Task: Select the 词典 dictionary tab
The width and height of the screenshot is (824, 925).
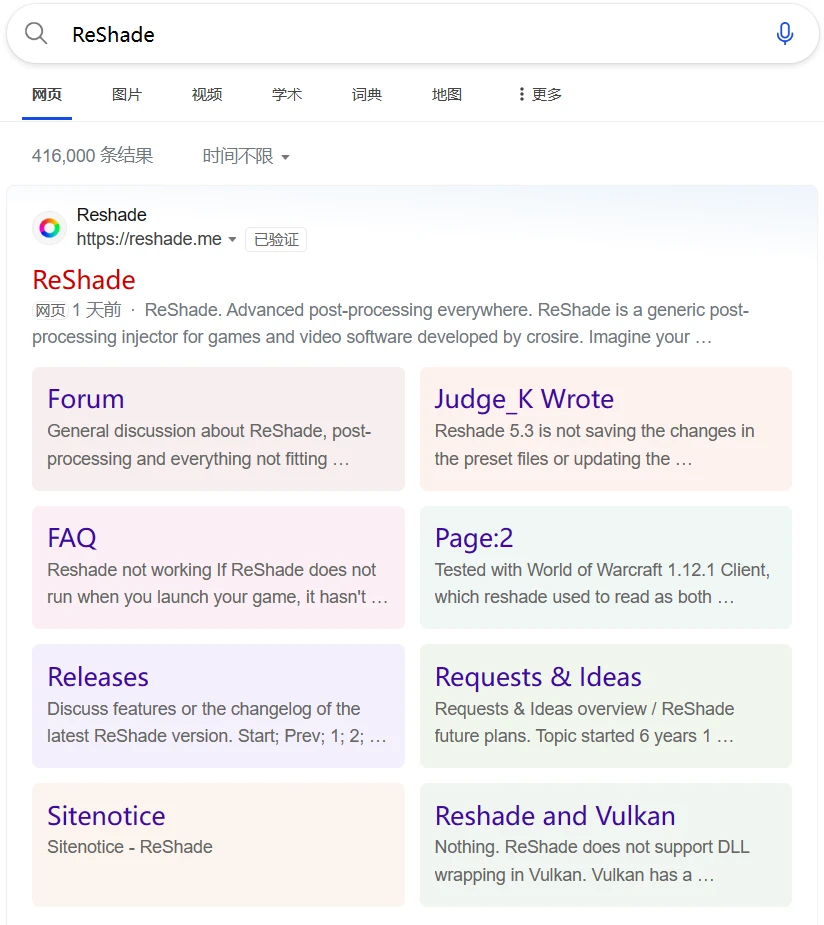Action: pyautogui.click(x=367, y=94)
